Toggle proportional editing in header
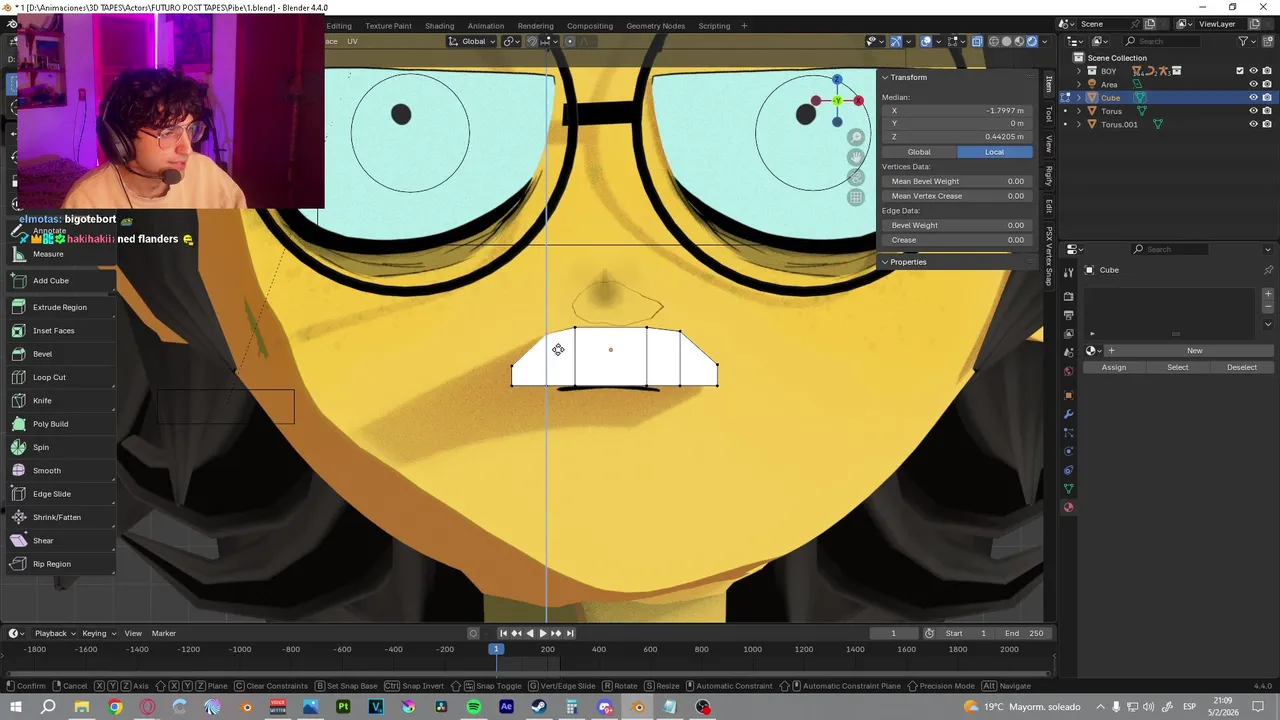Screen dimensions: 1280x720 570,41
